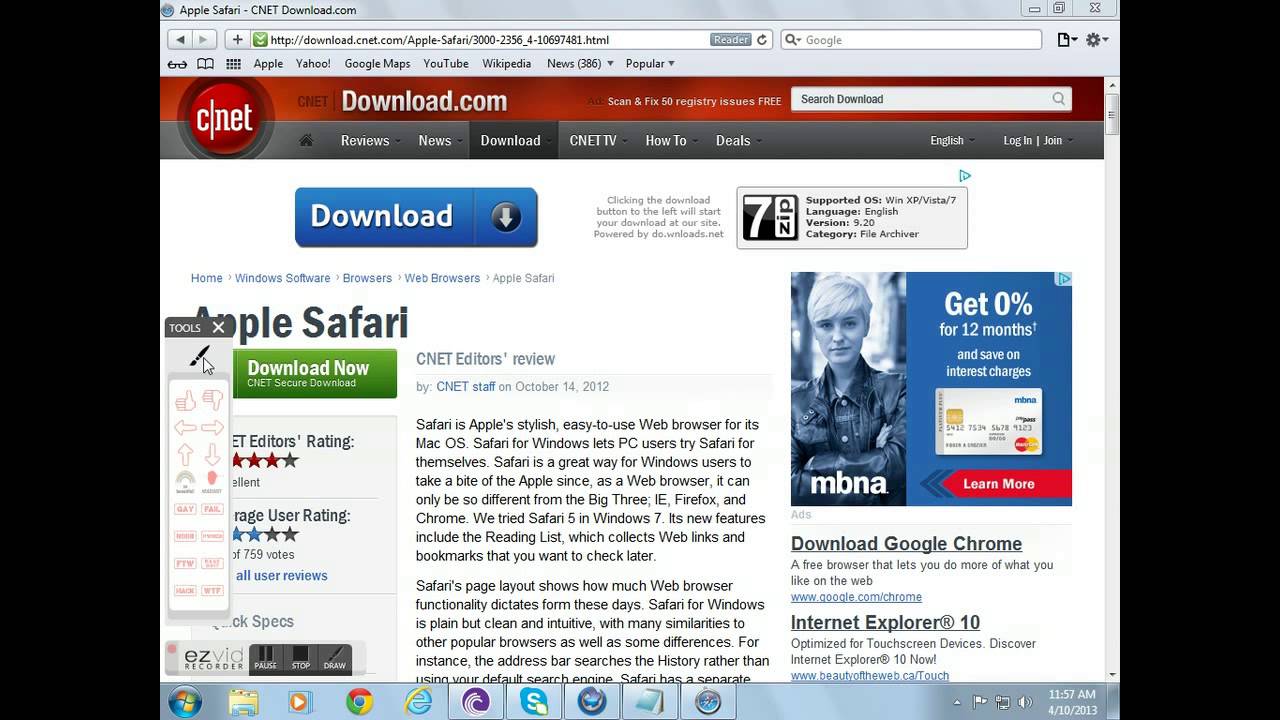Click the Learn More ad button
Viewport: 1280px width, 720px height.
point(998,484)
